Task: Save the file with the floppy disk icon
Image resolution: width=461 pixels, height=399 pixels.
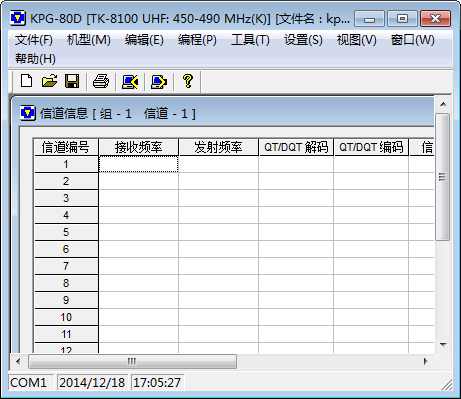Action: [72, 81]
